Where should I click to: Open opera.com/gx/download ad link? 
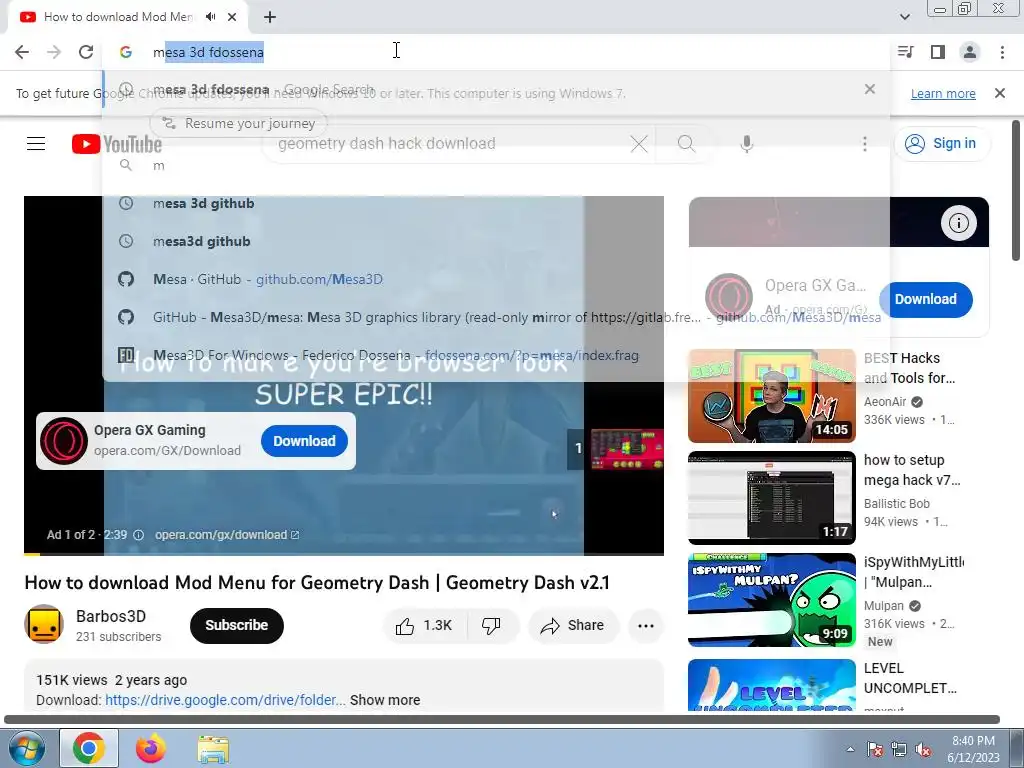click(x=227, y=535)
